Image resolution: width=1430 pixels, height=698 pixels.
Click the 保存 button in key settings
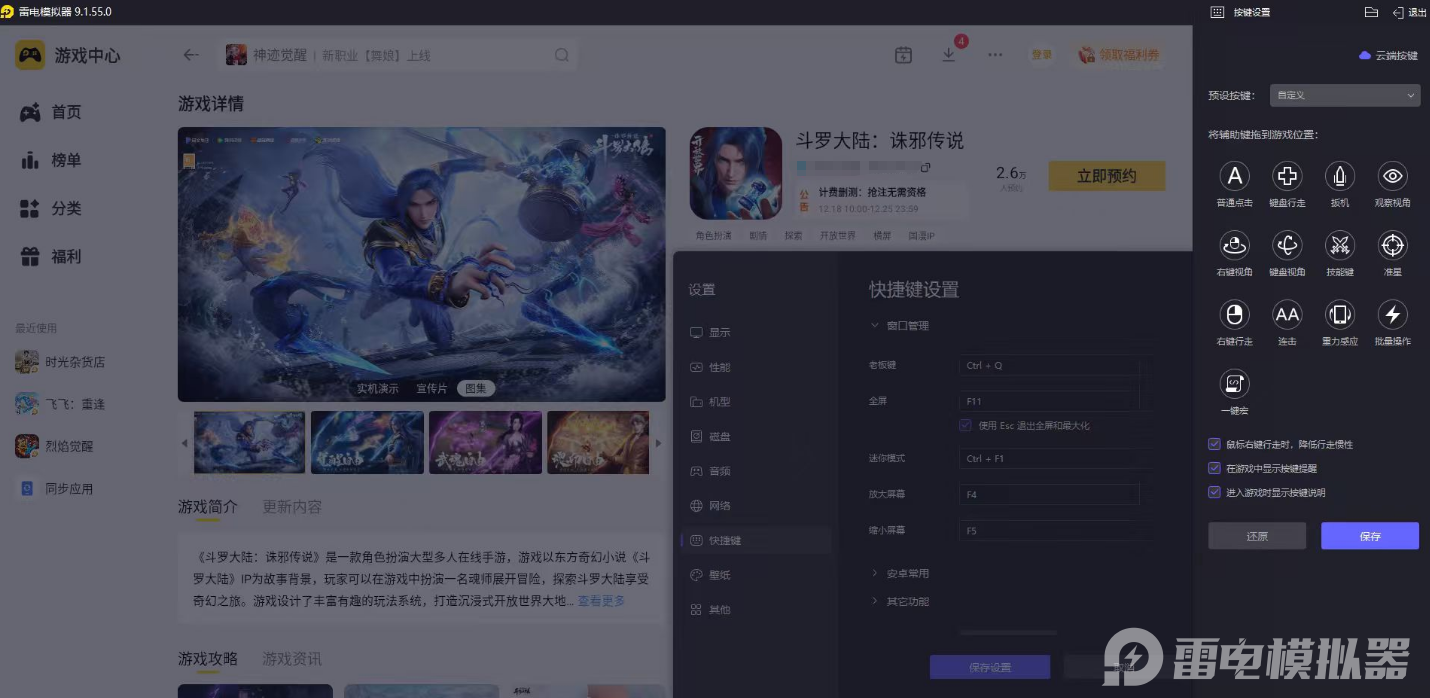1370,536
